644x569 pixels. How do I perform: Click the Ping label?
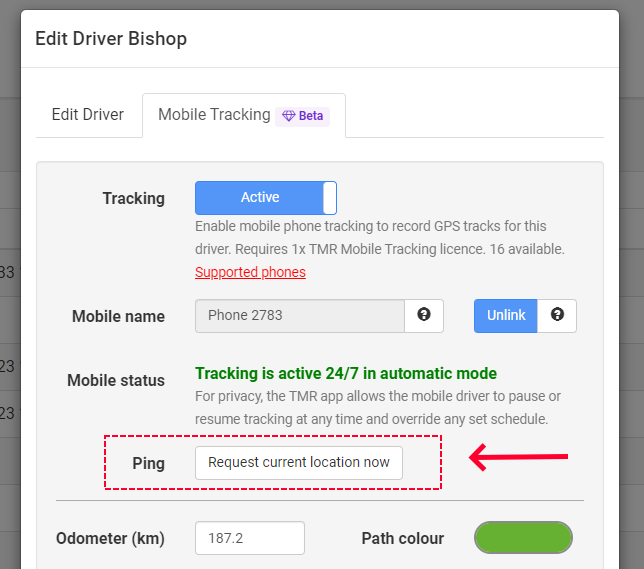(x=148, y=463)
